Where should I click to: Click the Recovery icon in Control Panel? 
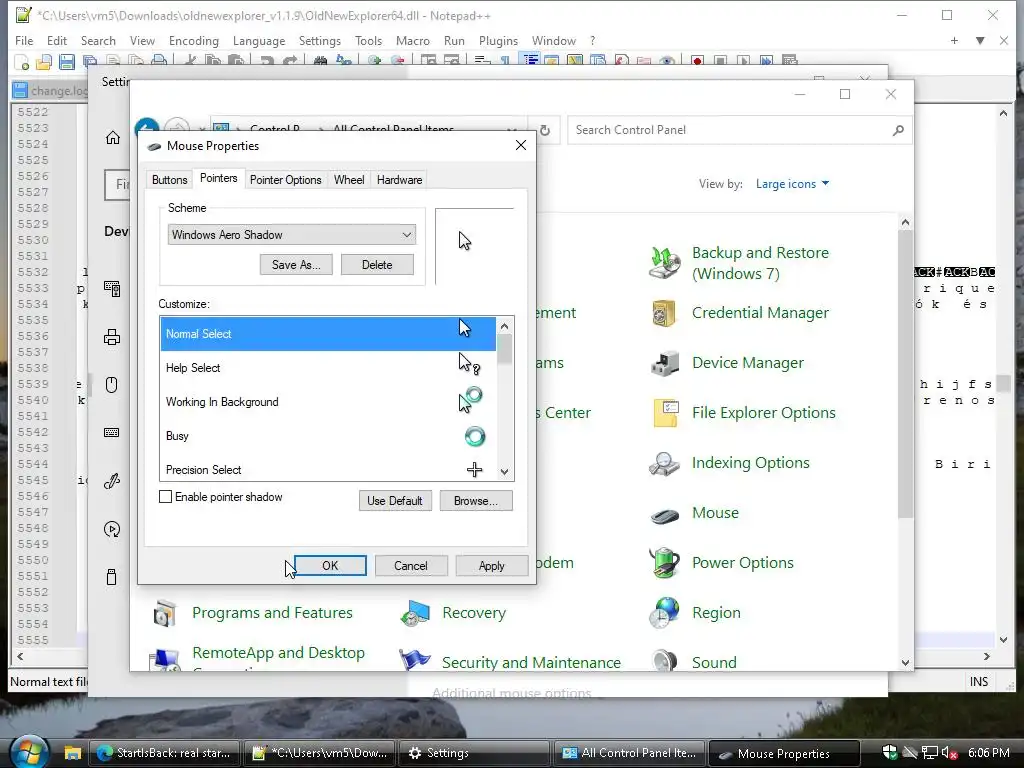click(415, 613)
